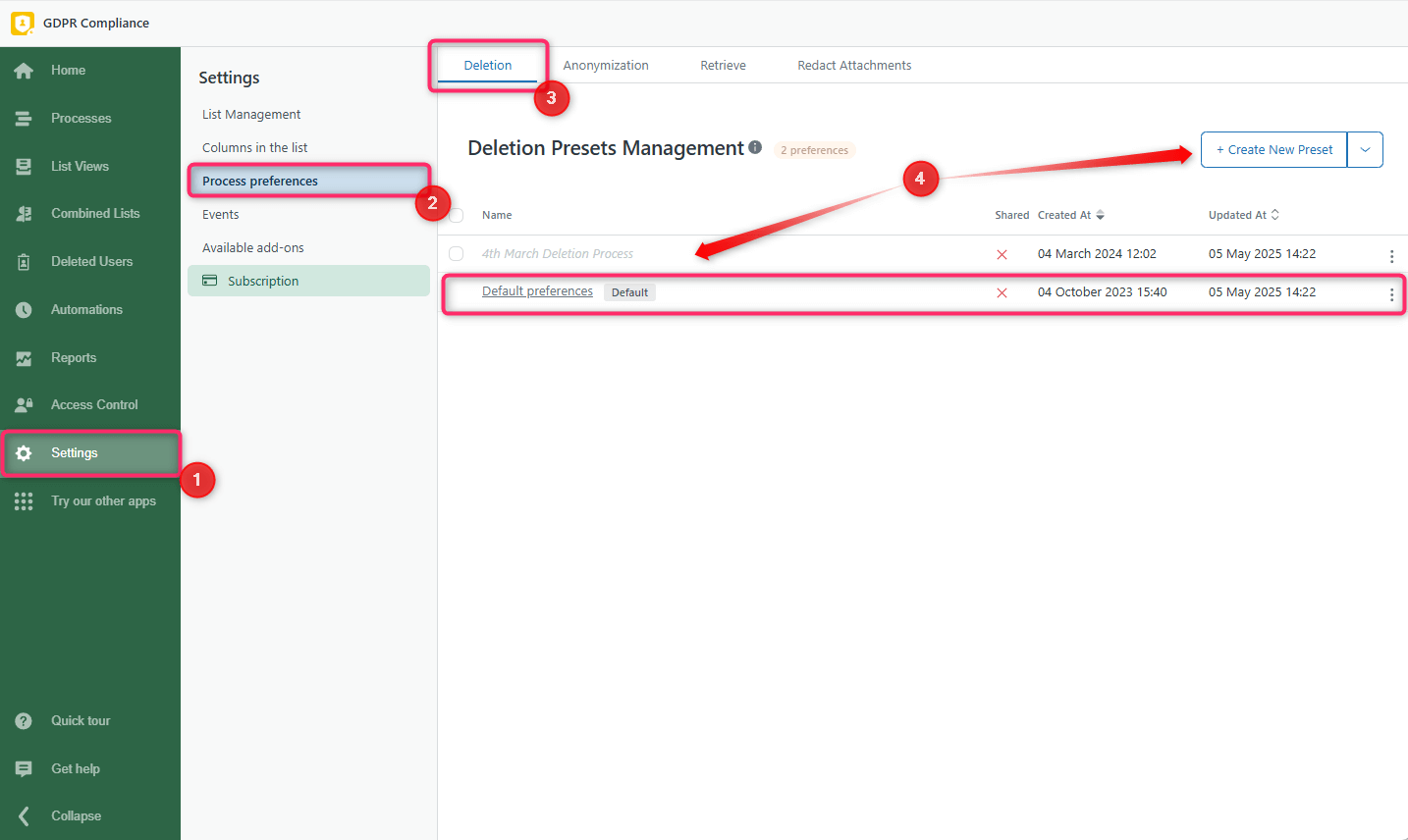Screen dimensions: 1408x840
Task: Click the GDPR Compliance app logo
Action: 23,23
